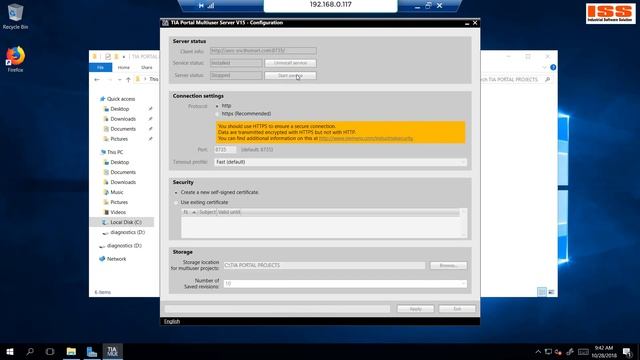Open Downloads under Quick access

click(x=123, y=119)
